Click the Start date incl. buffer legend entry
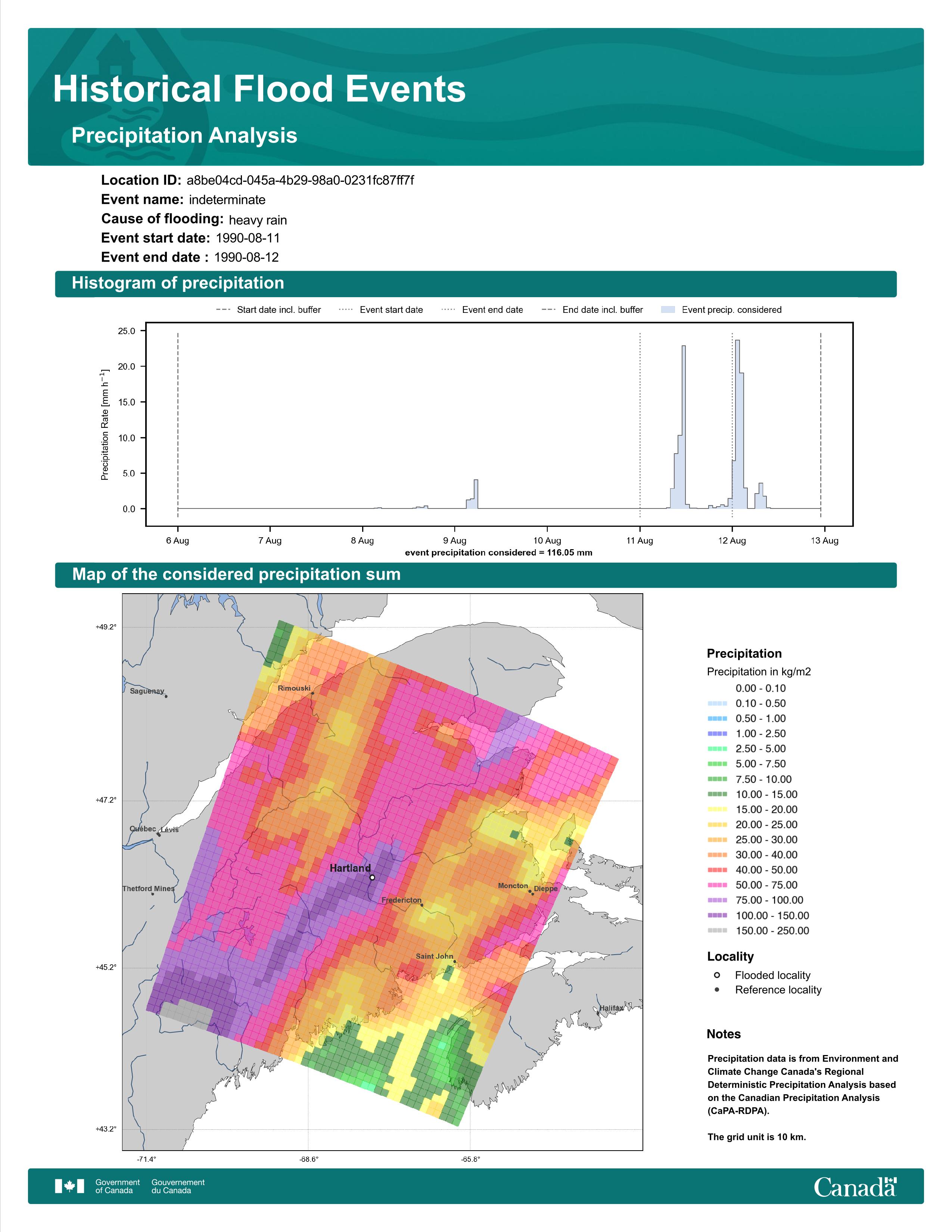The image size is (952, 1232). point(268,310)
